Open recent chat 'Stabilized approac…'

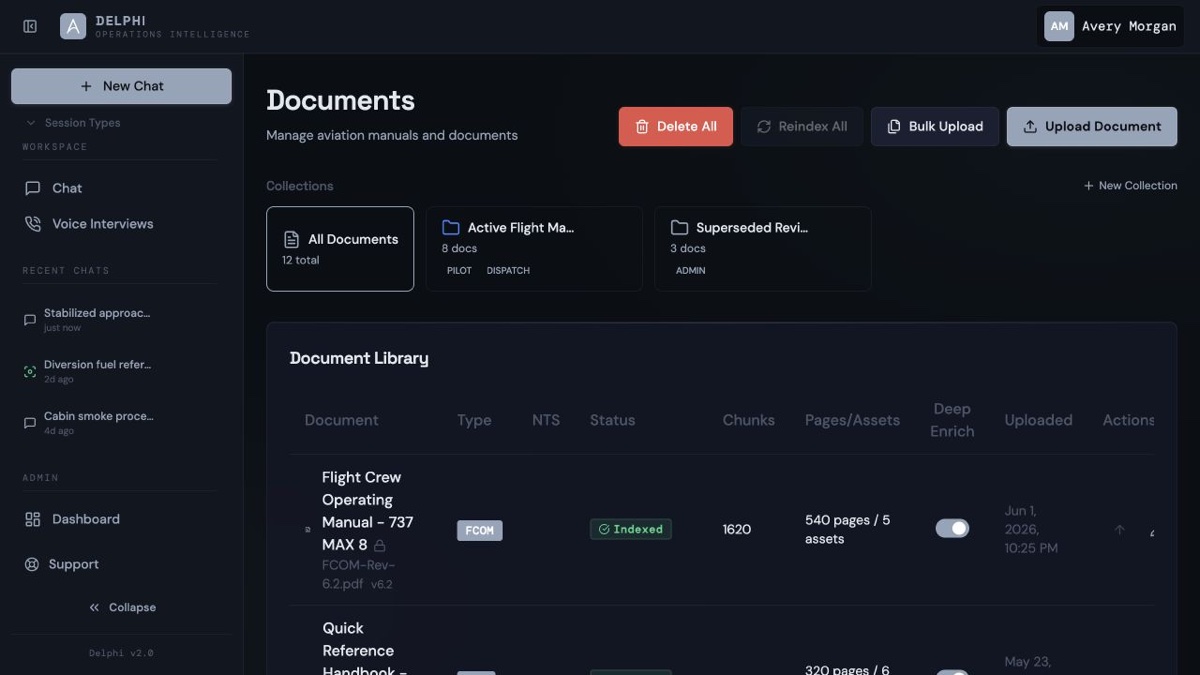(x=121, y=319)
